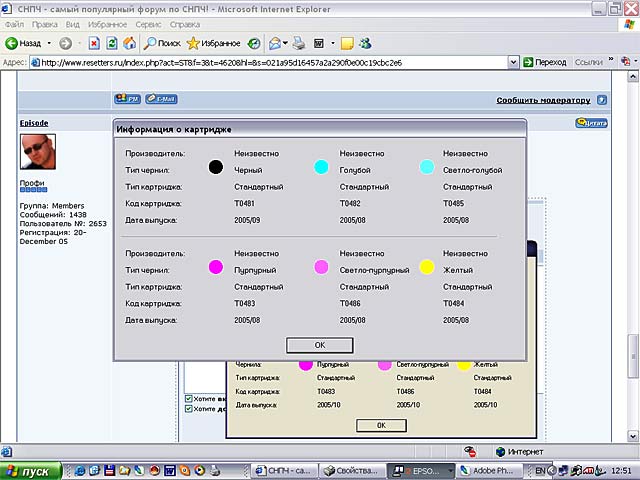Viewport: 640px width, 480px height.
Task: Click the printer quick launch icon
Action: point(216,471)
